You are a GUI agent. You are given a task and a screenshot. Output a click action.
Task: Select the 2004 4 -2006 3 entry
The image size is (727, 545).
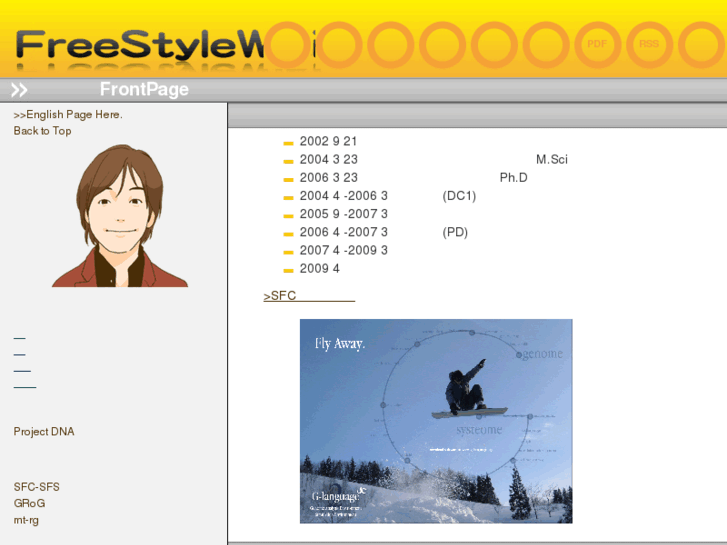point(344,196)
